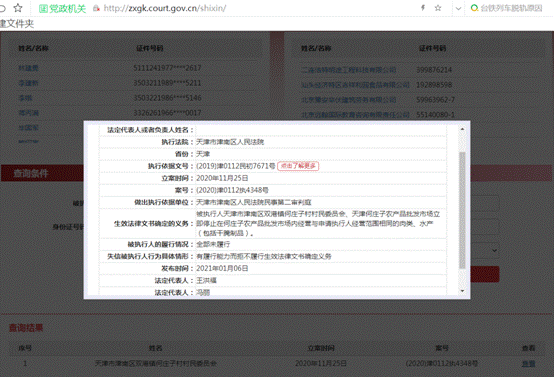Open company link with code 55140080-1

point(355,115)
